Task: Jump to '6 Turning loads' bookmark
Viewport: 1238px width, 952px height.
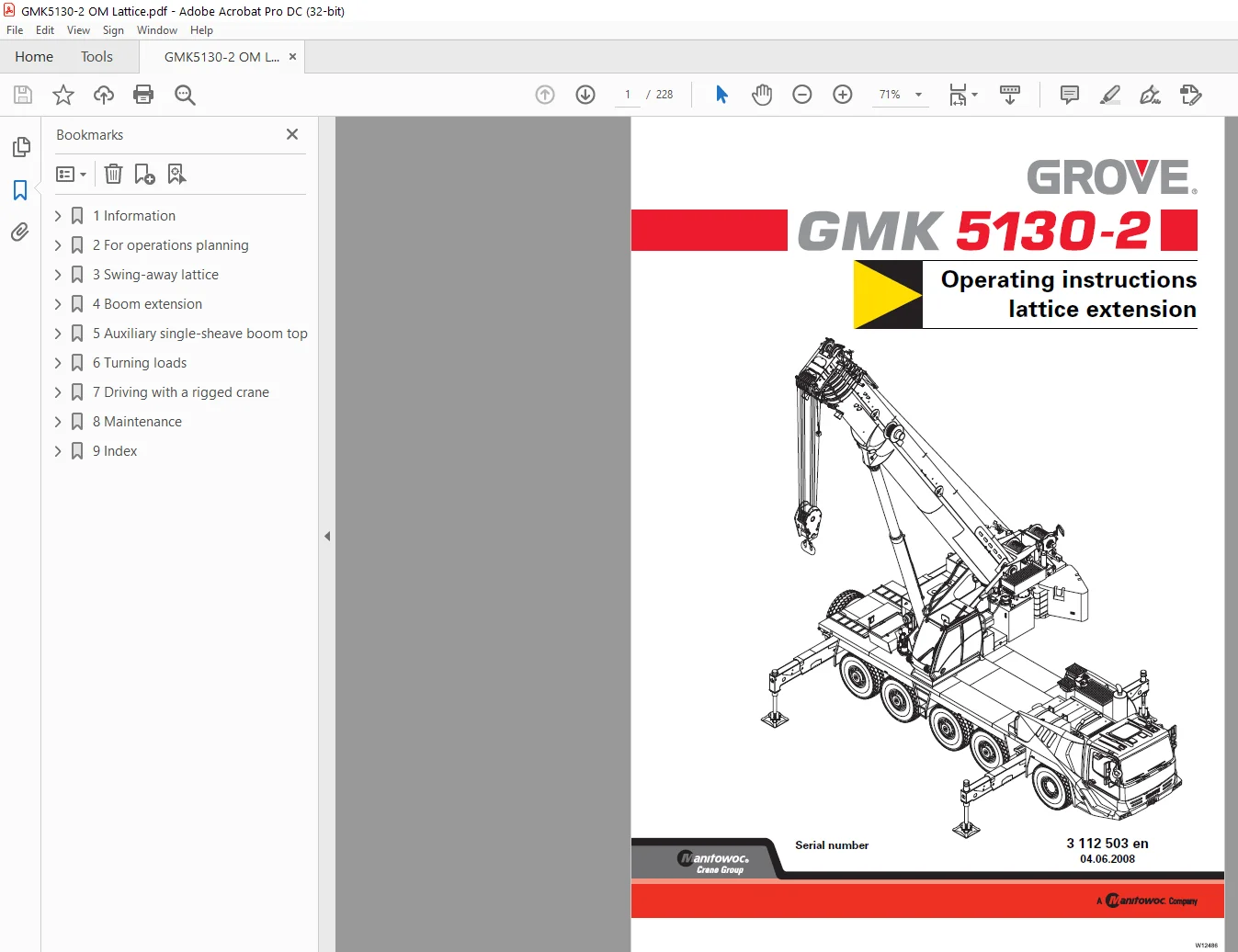Action: pyautogui.click(x=140, y=363)
